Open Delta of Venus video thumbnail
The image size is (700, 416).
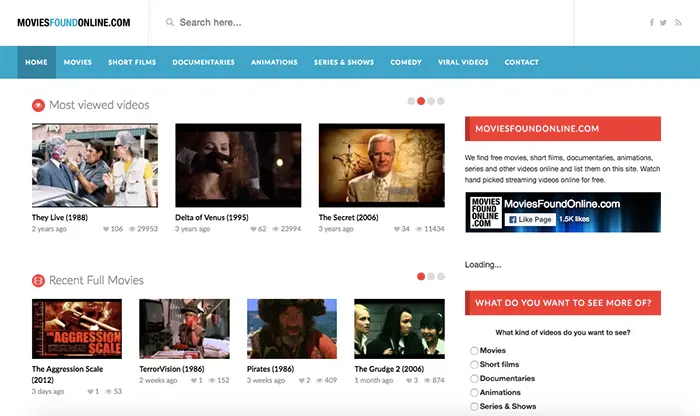tap(238, 165)
